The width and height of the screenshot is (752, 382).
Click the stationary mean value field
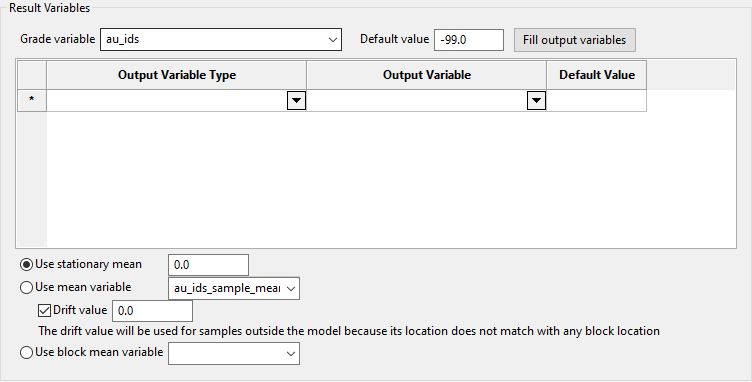[x=208, y=265]
